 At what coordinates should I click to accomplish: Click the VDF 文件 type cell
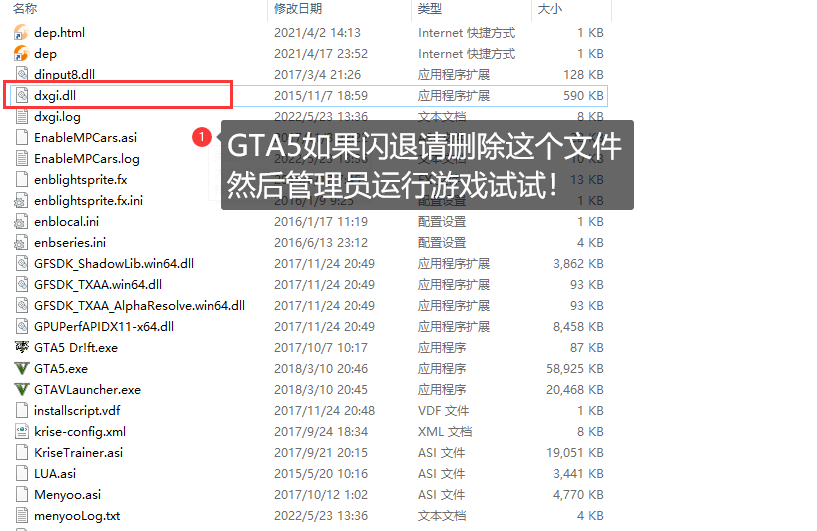(x=443, y=411)
